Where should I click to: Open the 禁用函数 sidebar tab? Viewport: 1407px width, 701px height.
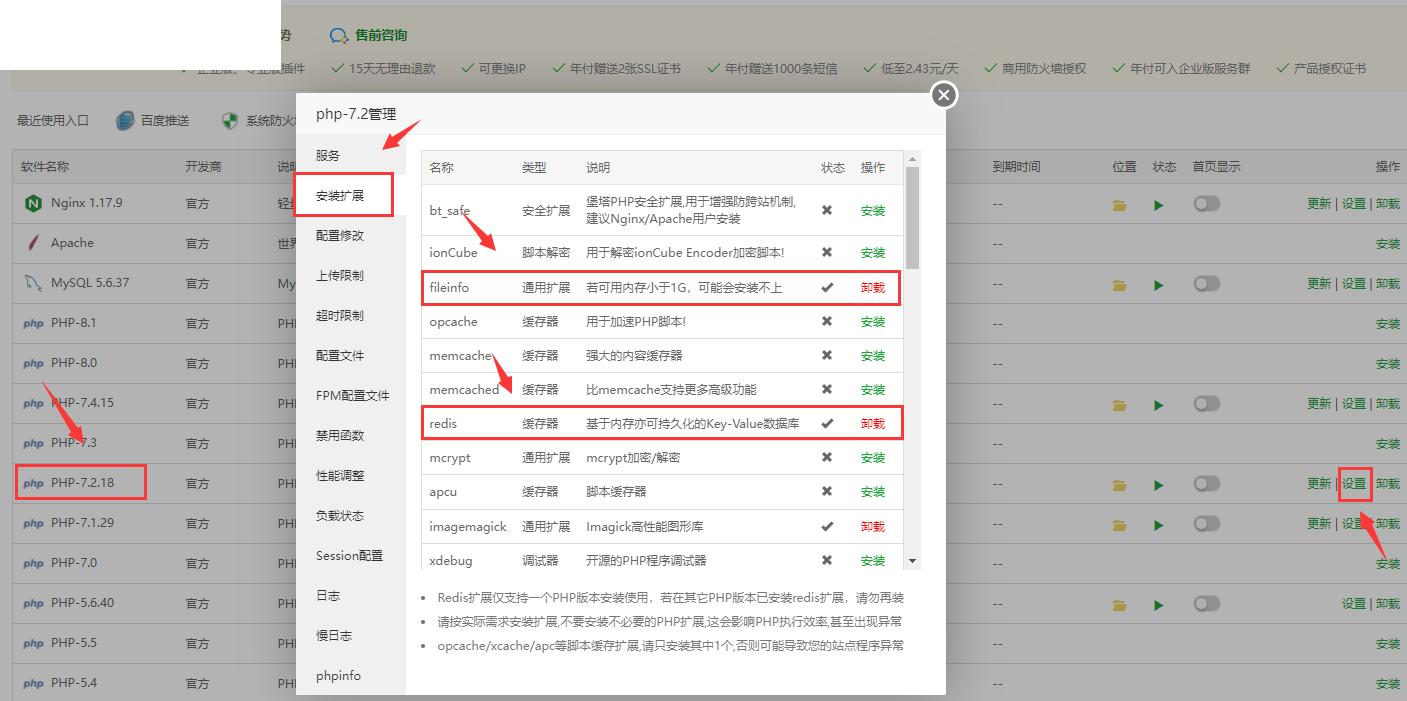(x=340, y=436)
